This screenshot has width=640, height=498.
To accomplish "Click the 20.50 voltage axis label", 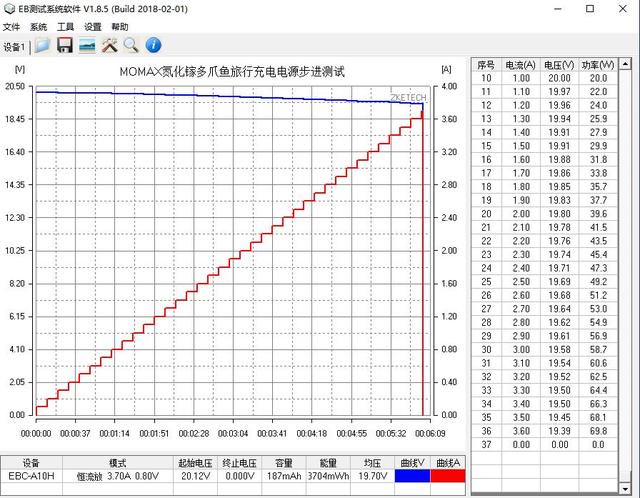I will click(x=15, y=87).
